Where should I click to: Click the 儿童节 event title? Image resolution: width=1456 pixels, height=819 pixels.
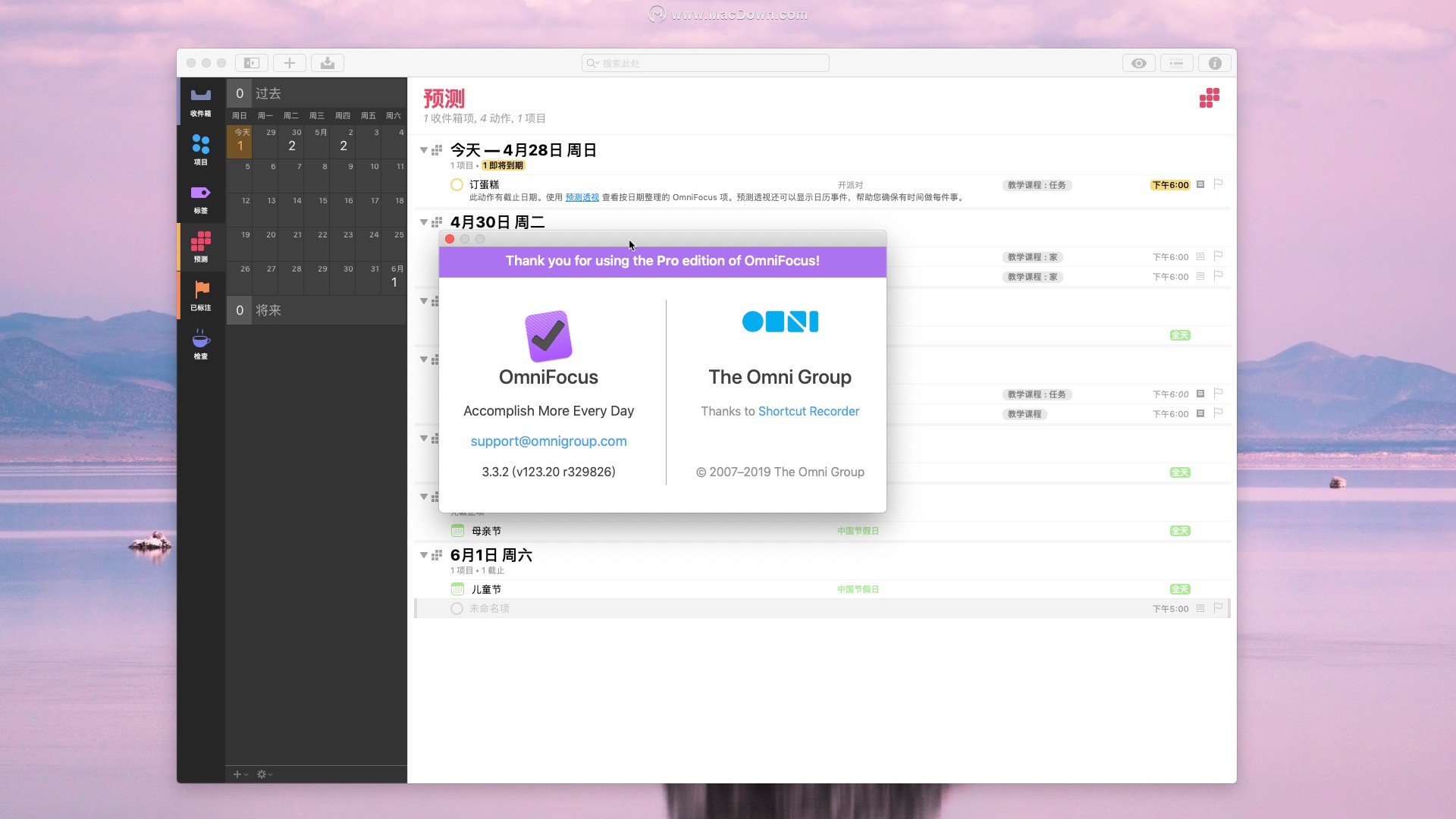[x=486, y=589]
